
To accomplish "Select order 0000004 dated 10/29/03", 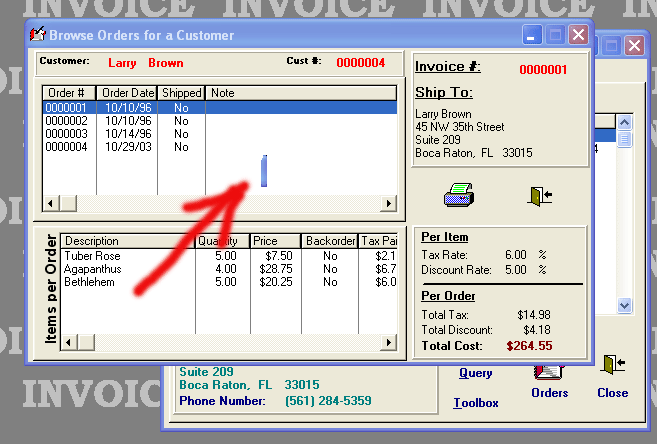I will [x=68, y=147].
